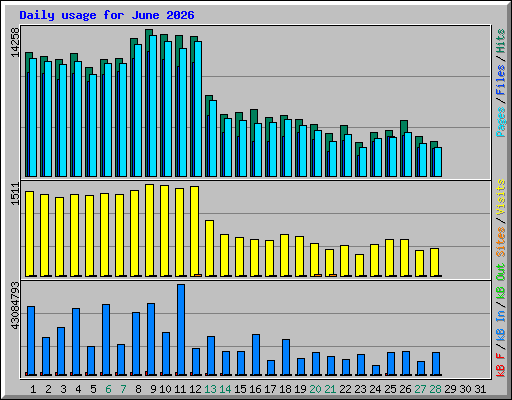Click the 'Pages' legend label
Image resolution: width=512 pixels, height=400 pixels.
coord(501,122)
